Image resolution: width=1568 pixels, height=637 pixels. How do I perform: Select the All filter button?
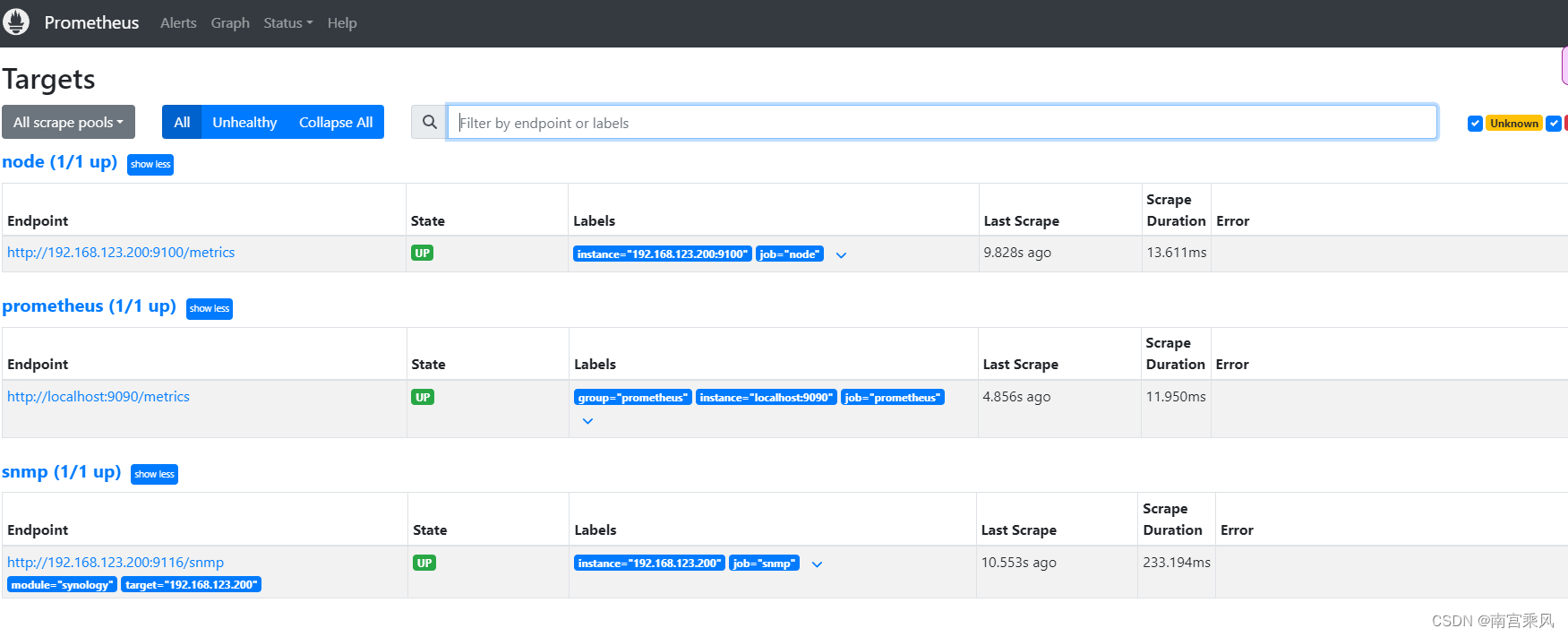tap(182, 123)
